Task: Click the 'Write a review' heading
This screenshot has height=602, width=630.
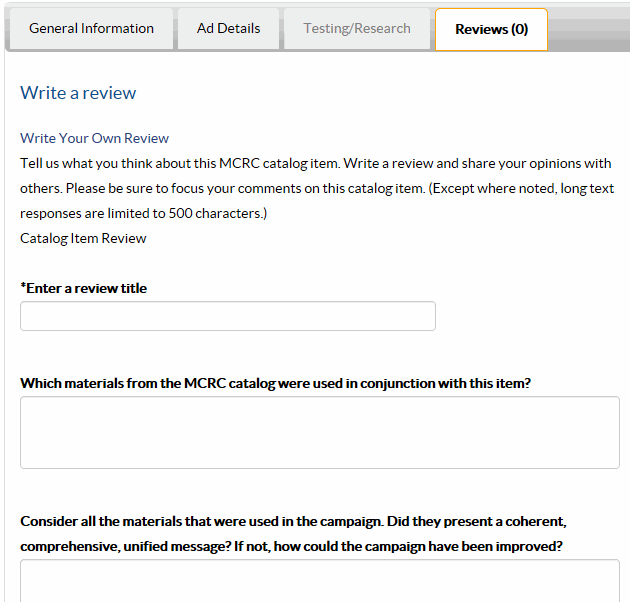Action: pyautogui.click(x=78, y=93)
